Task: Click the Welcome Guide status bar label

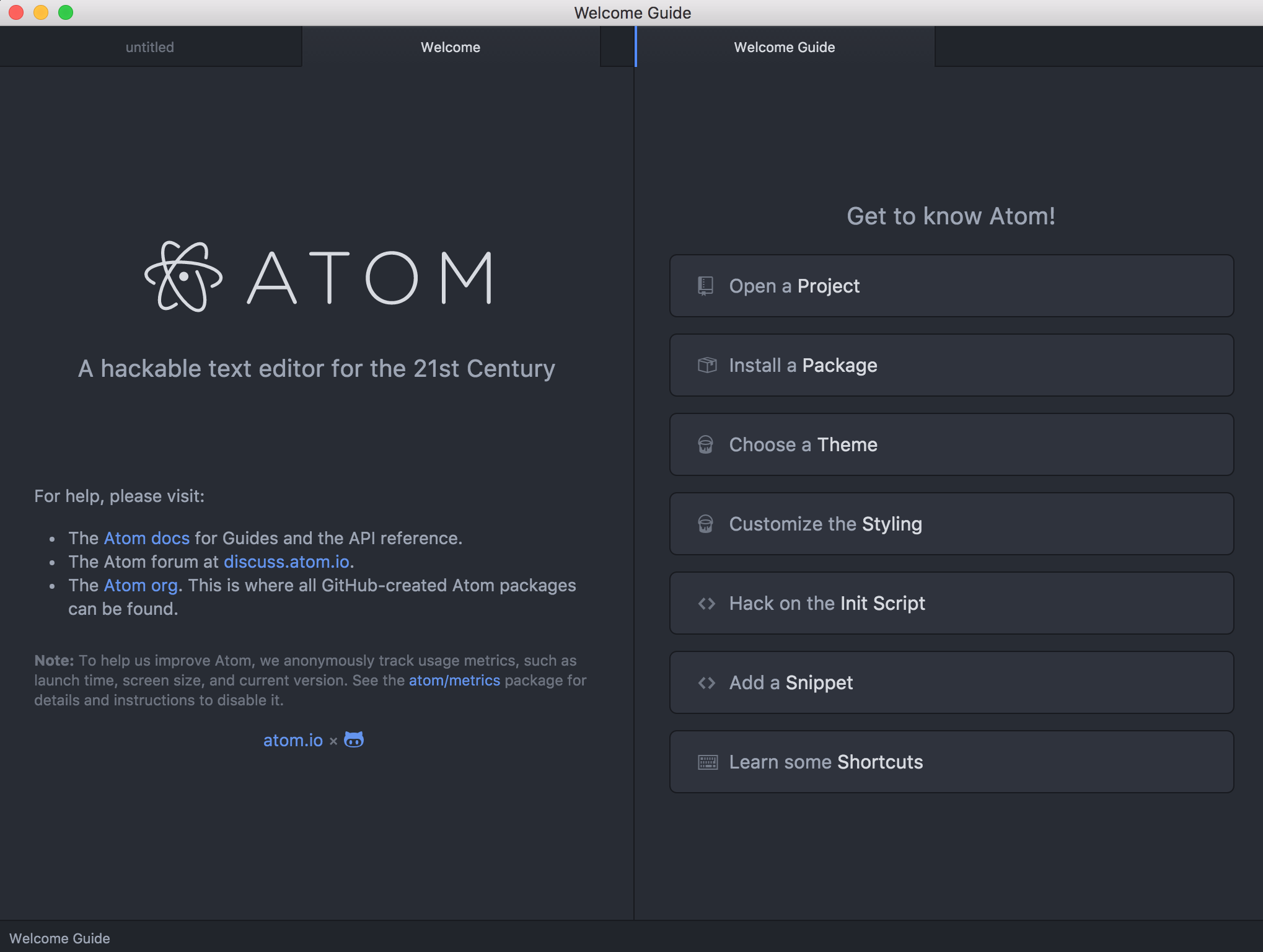Action: [59, 938]
